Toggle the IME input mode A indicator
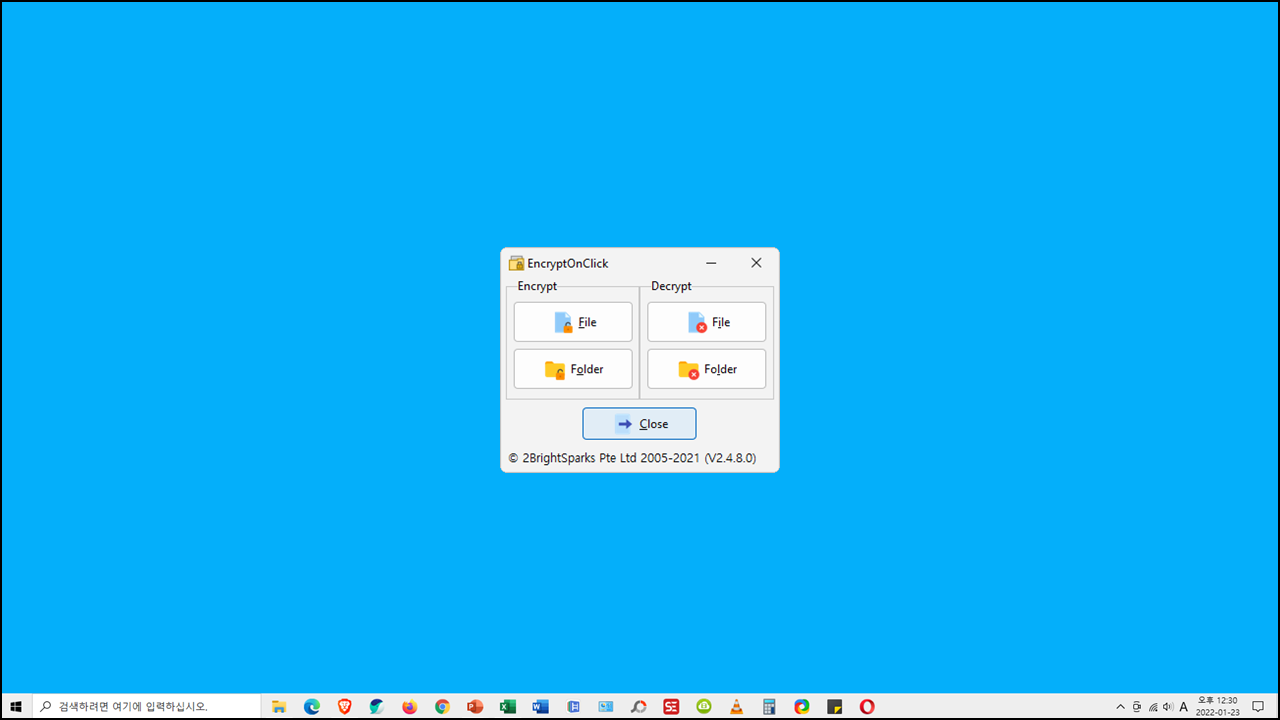1280x720 pixels. 1184,707
